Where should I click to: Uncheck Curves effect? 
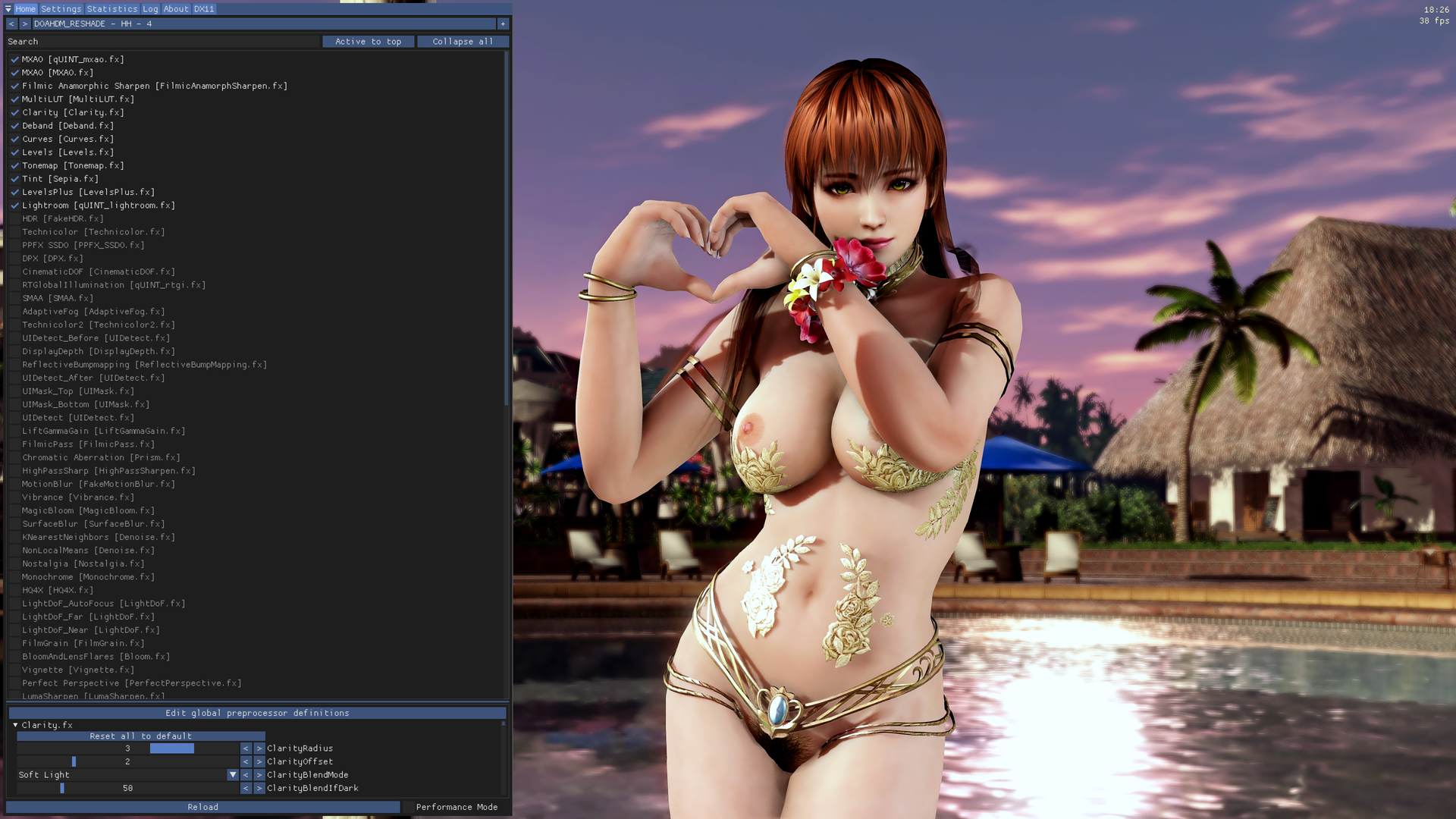pos(14,139)
